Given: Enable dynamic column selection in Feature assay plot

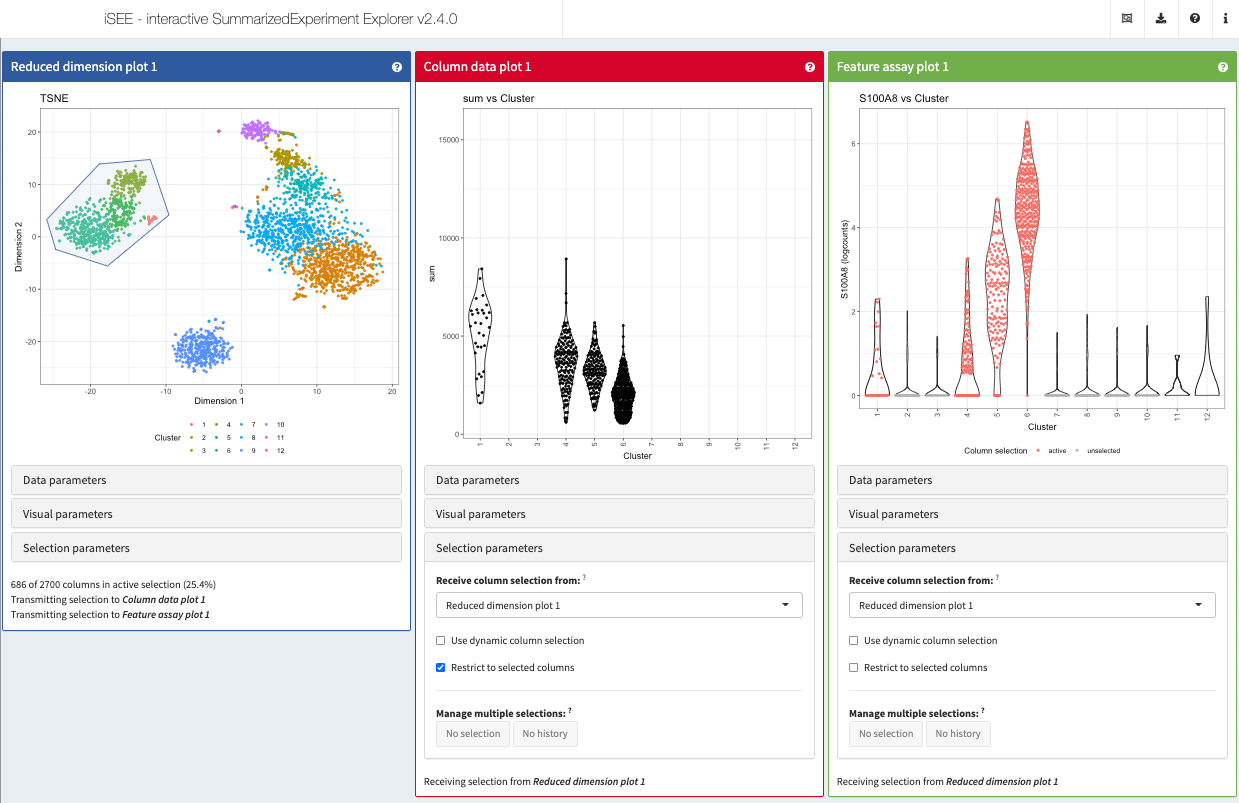Looking at the screenshot, I should point(854,641).
